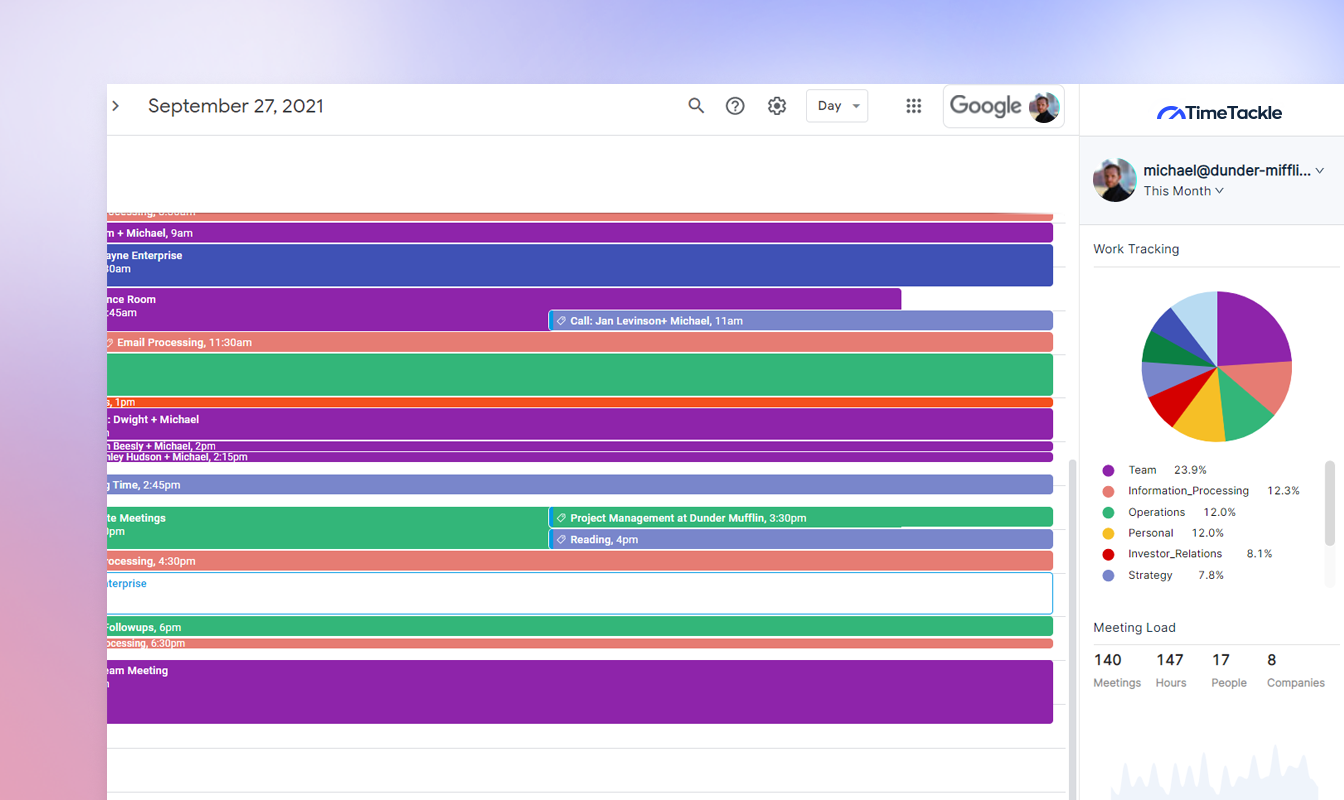Screen dimensions: 1344x800
Task: Open the 1pm orange event
Action: (580, 402)
